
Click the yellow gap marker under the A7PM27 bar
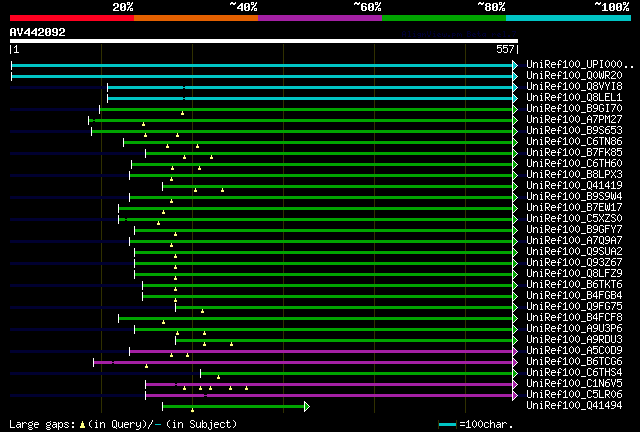tap(143, 124)
